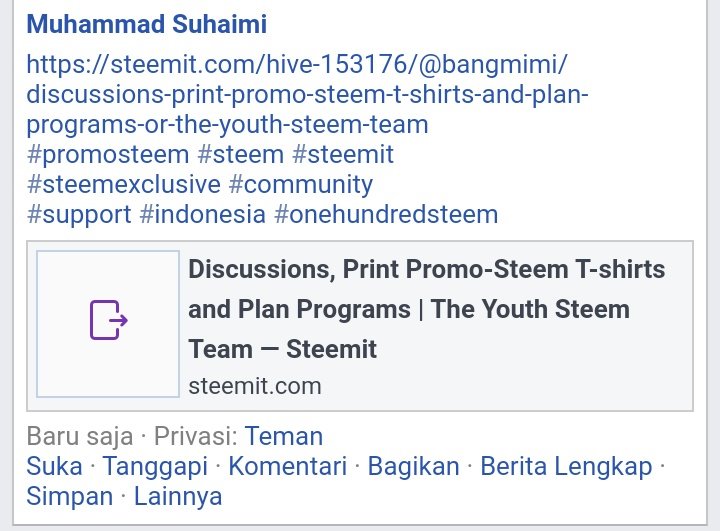720x531 pixels.
Task: Open the #indonesia hashtag
Action: coord(203,214)
